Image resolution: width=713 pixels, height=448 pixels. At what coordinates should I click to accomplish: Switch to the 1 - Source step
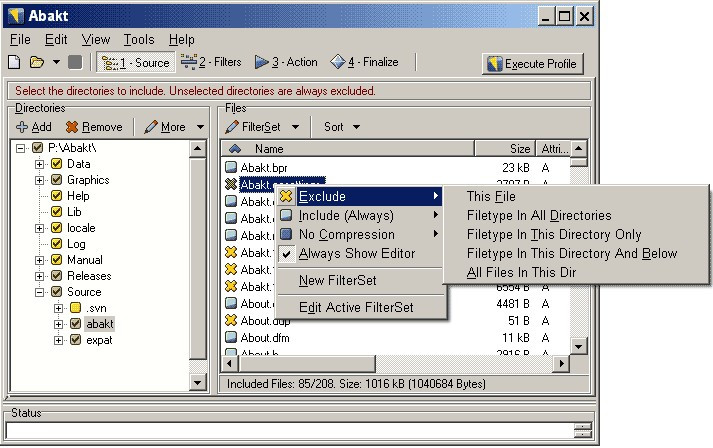tap(136, 62)
